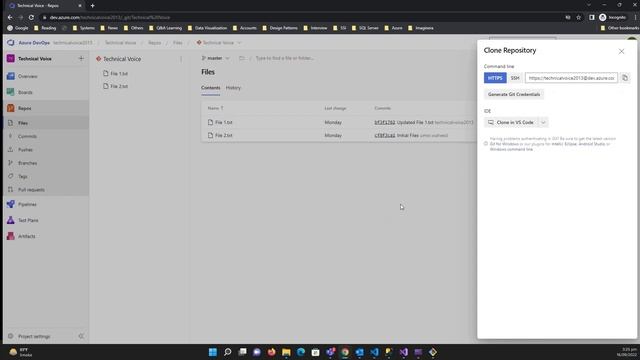Image resolution: width=640 pixels, height=360 pixels.
Task: Close the Clone Repository panel
Action: (621, 51)
